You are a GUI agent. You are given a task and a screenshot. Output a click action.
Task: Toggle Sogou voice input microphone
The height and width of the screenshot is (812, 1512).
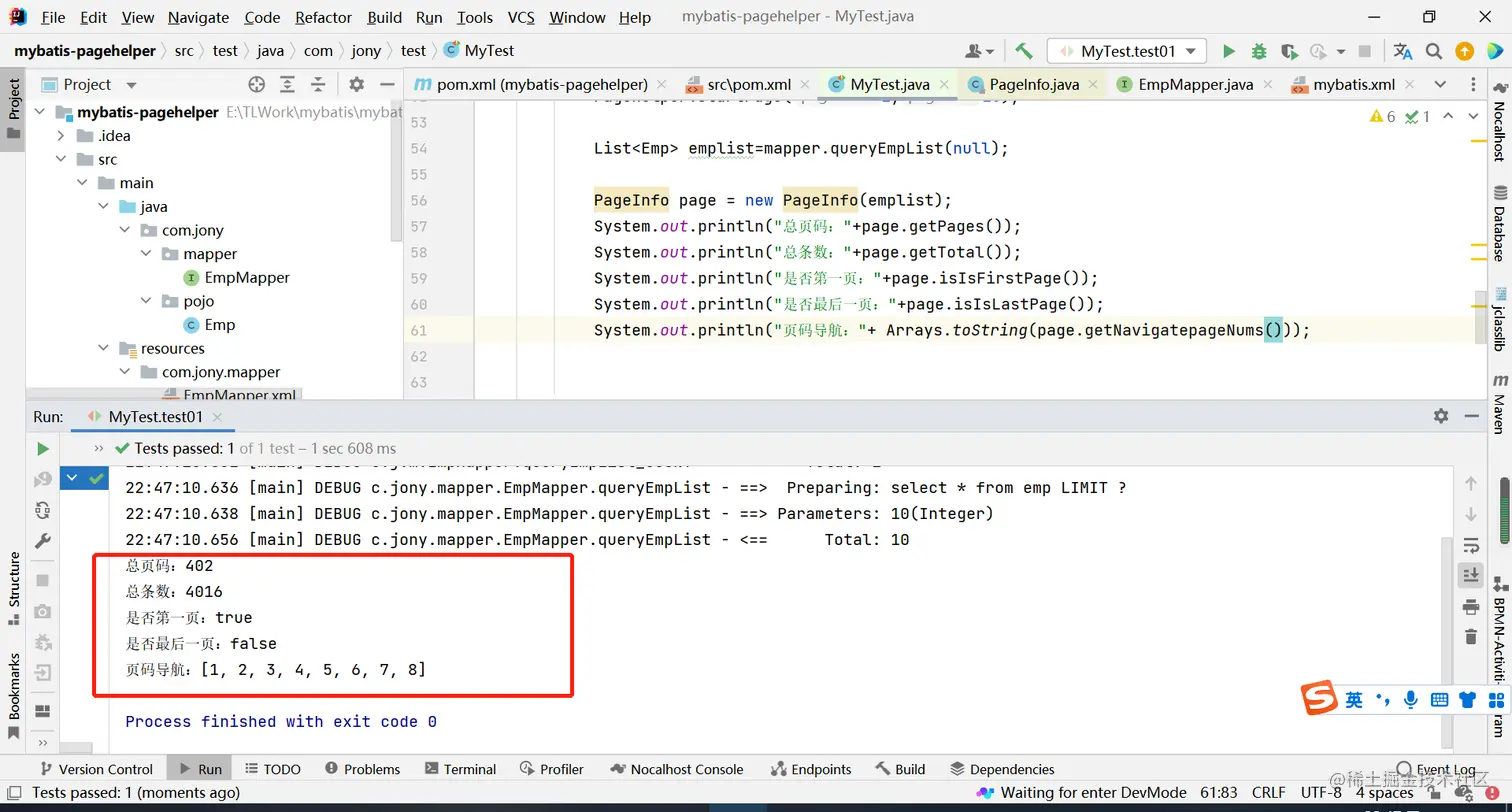coord(1411,700)
